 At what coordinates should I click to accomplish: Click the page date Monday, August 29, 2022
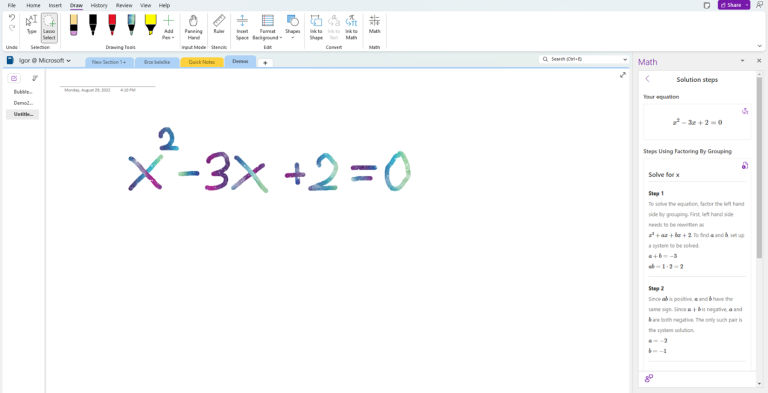pyautogui.click(x=87, y=90)
